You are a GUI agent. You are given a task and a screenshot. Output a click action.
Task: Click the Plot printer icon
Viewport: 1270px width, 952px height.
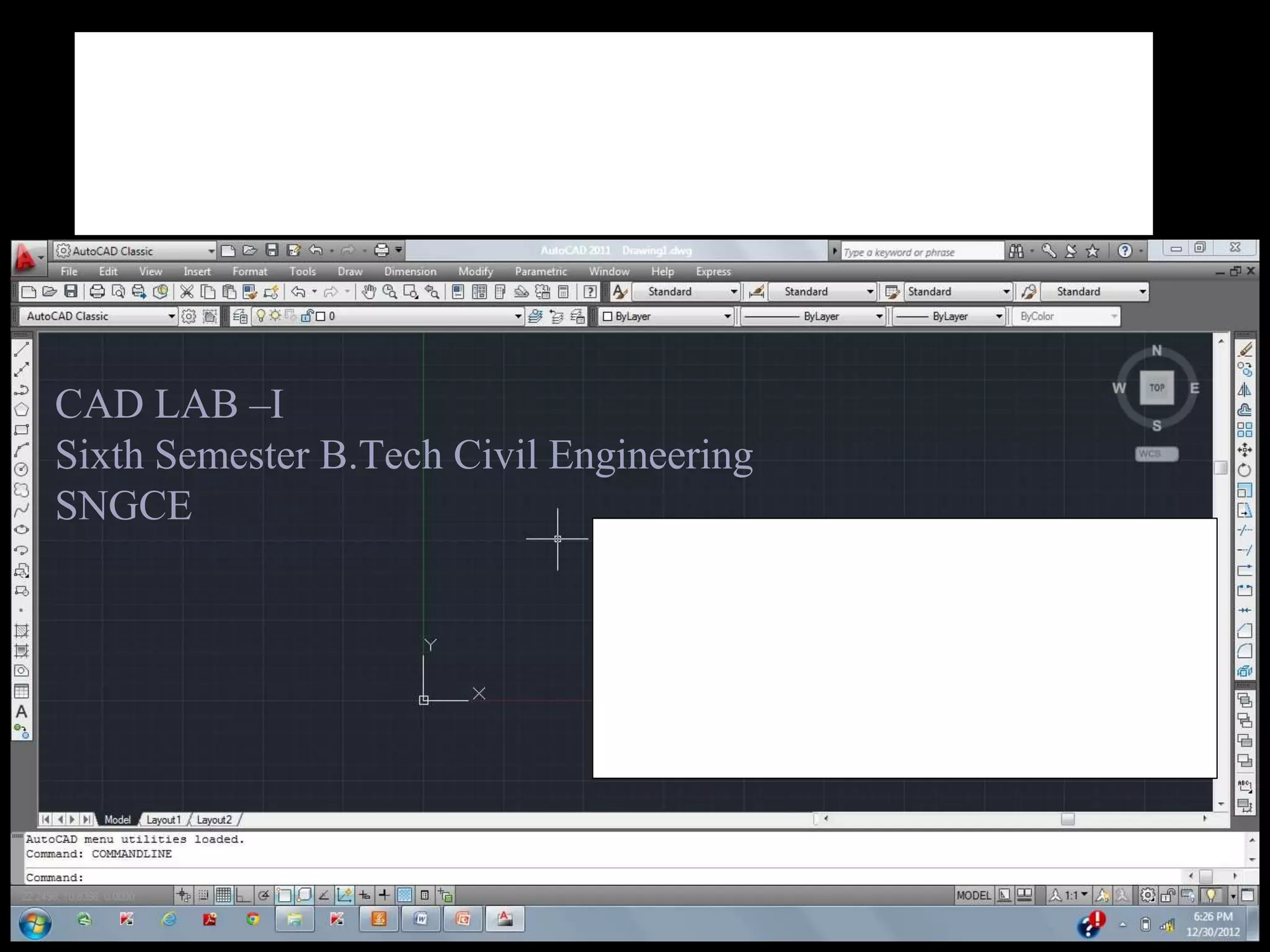point(97,292)
